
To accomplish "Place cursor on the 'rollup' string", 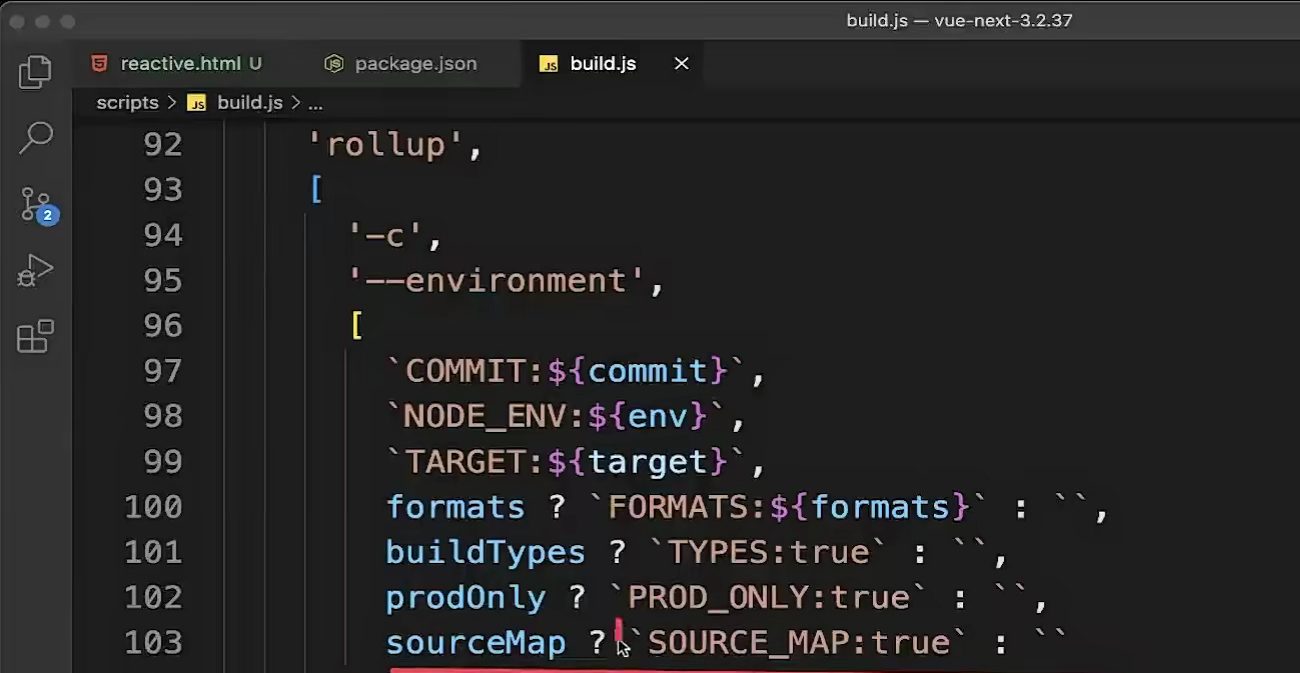I will (386, 145).
